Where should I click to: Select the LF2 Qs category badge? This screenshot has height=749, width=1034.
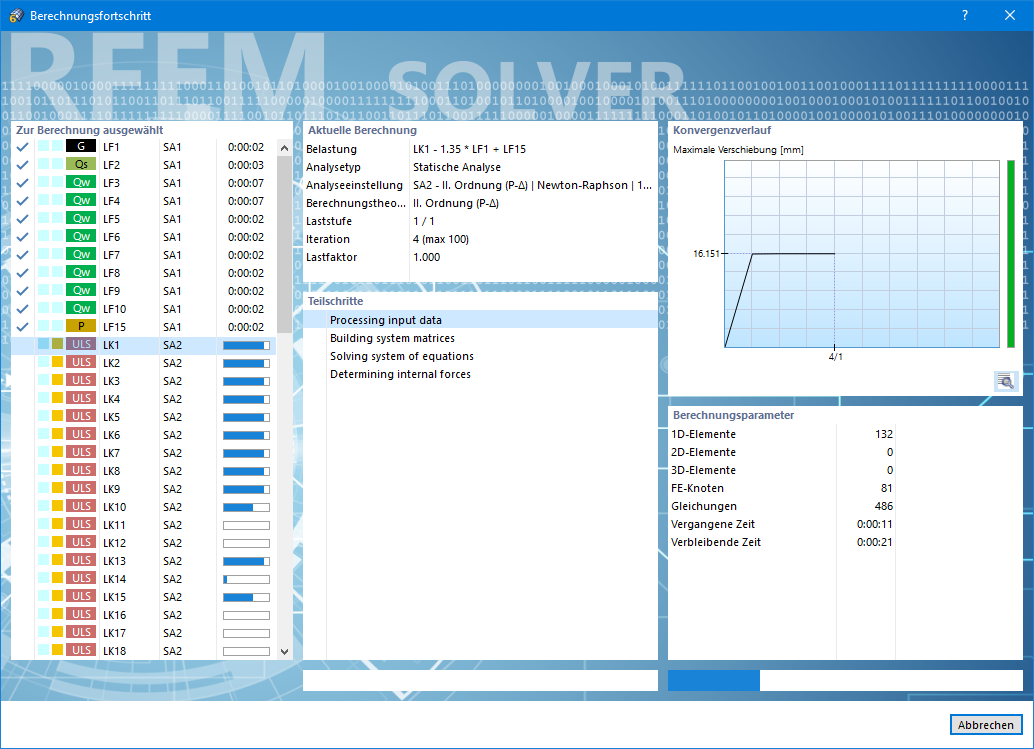(x=81, y=164)
